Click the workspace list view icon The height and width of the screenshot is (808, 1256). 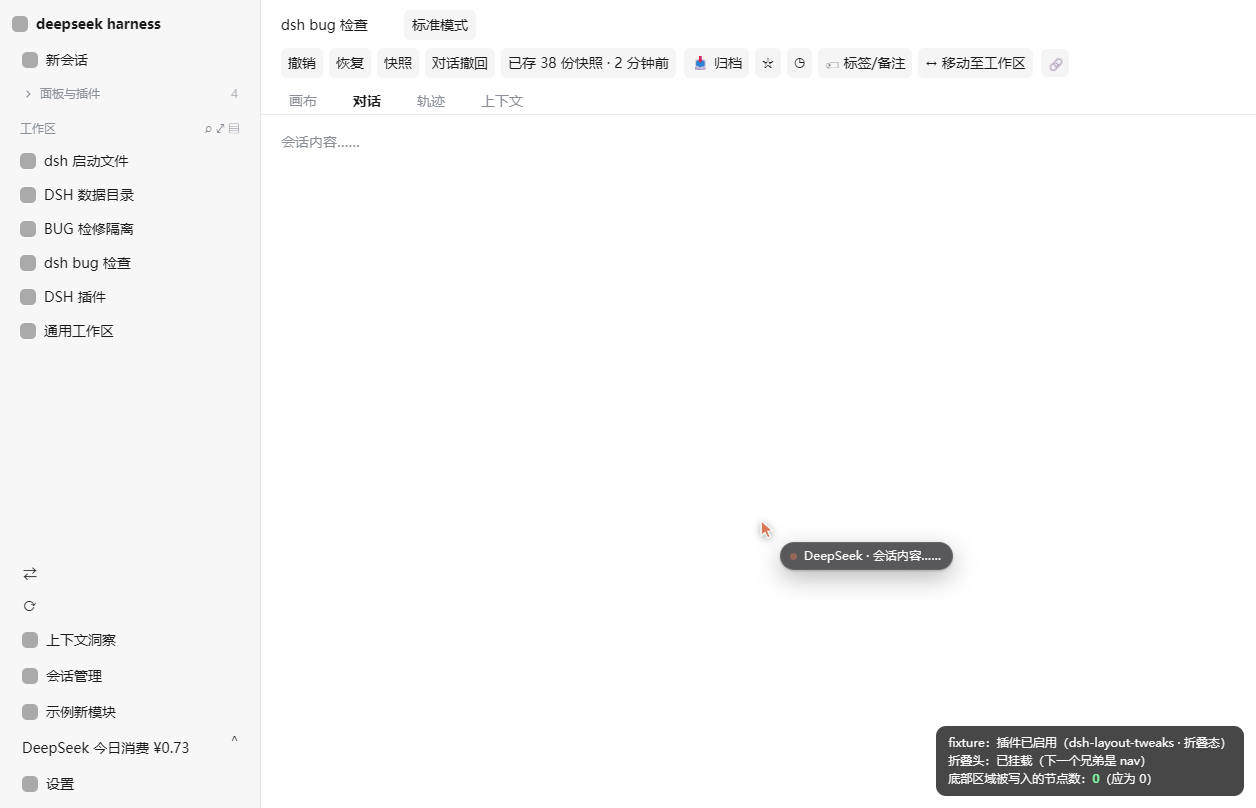pos(234,129)
